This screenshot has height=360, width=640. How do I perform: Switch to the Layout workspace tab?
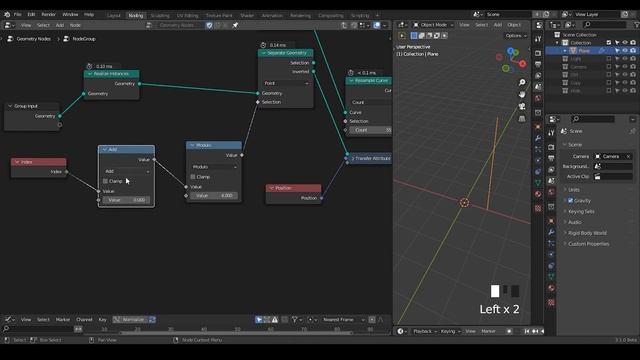click(x=114, y=16)
